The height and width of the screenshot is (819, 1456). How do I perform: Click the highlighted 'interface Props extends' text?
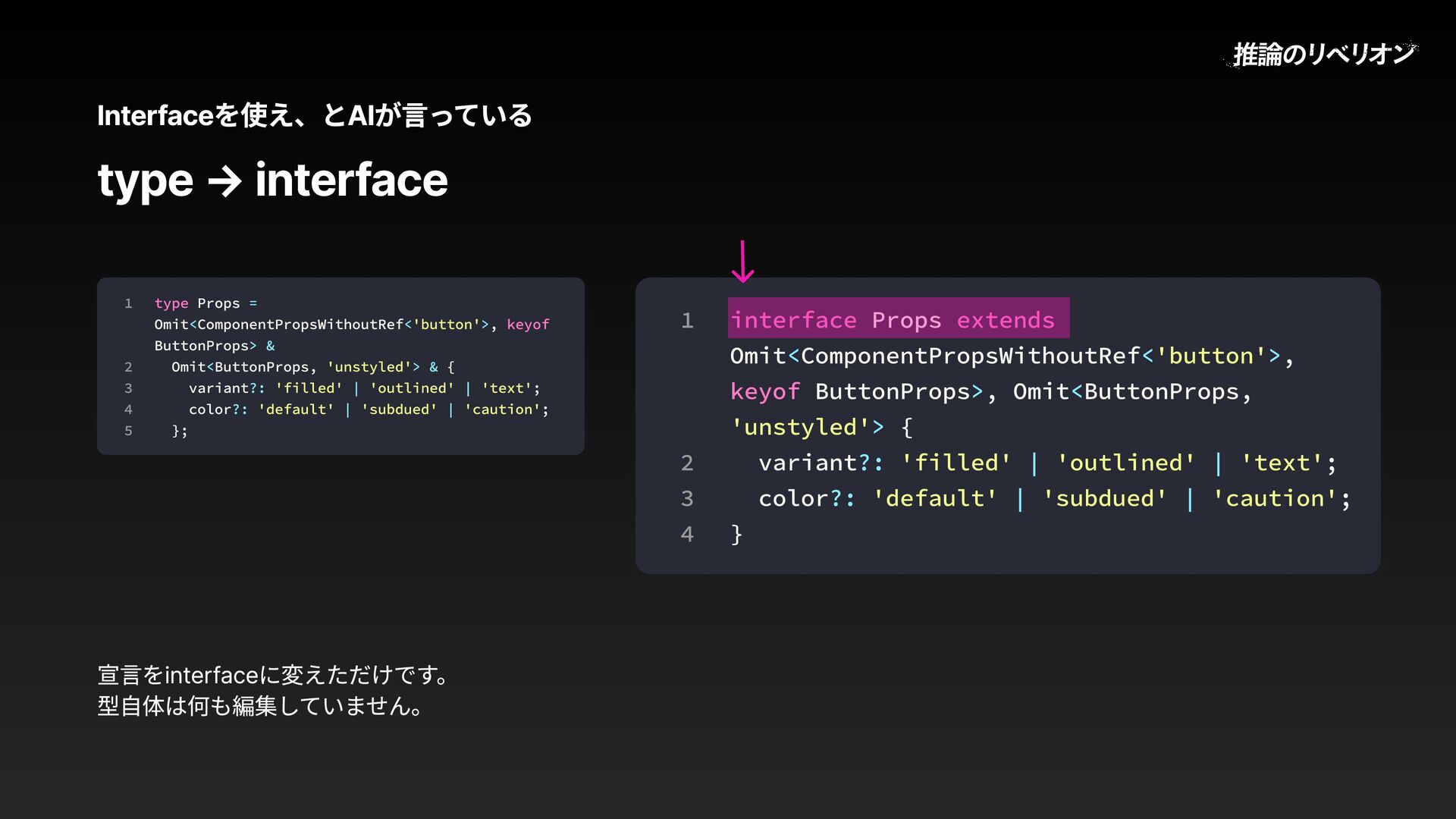coord(898,319)
